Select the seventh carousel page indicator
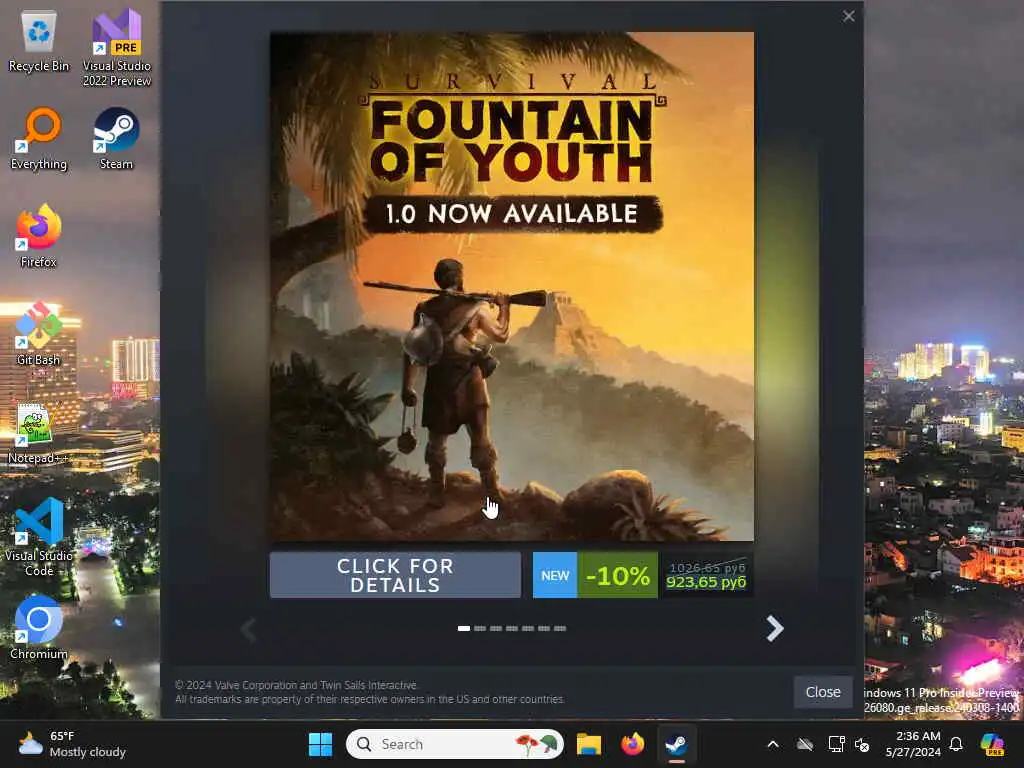 560,628
